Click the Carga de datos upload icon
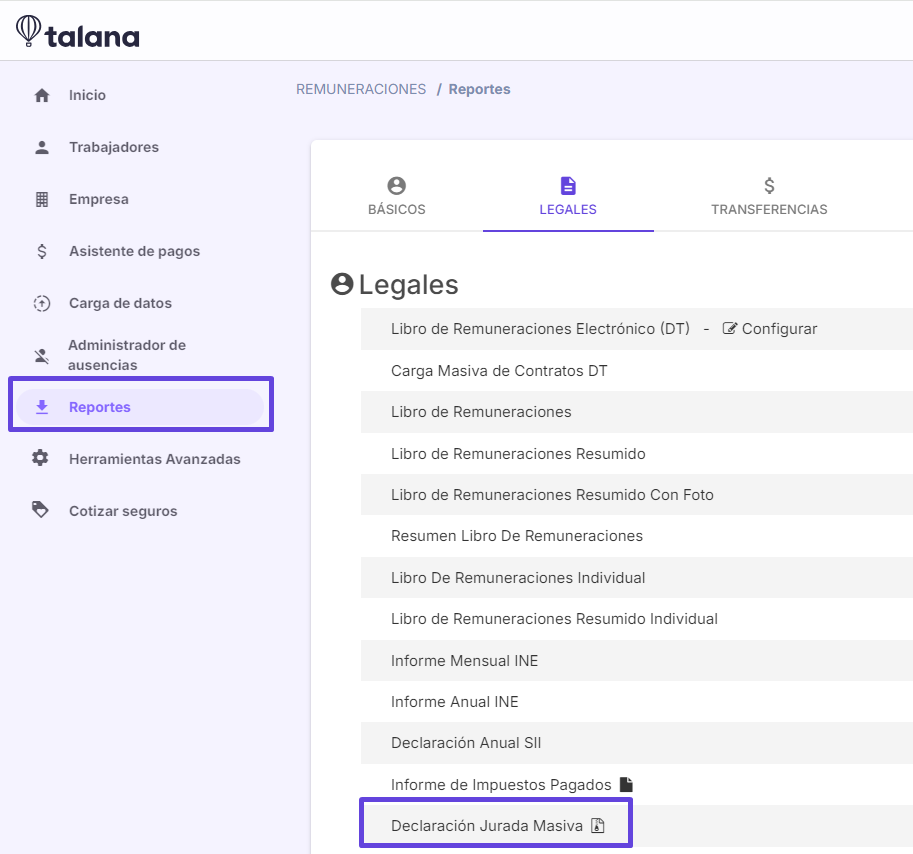This screenshot has width=913, height=854. coord(42,303)
